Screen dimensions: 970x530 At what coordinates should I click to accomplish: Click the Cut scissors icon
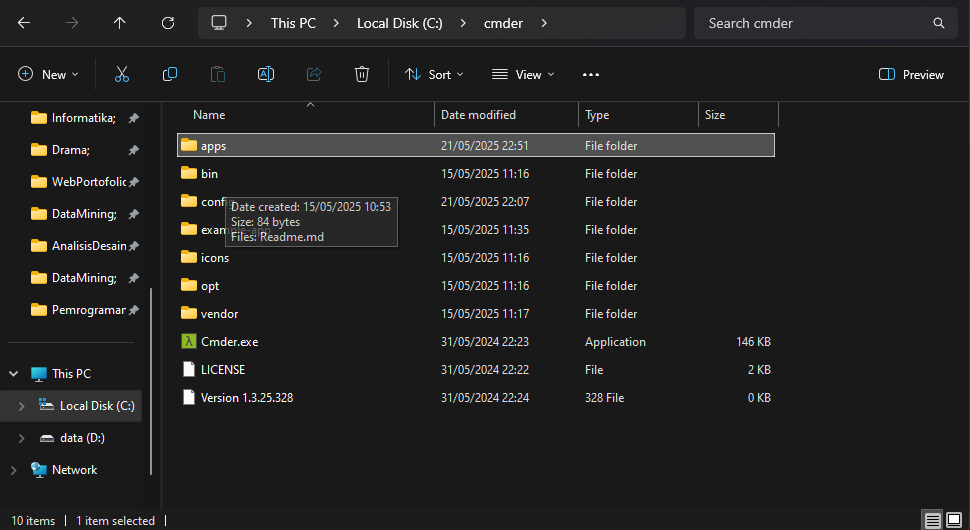pos(122,74)
